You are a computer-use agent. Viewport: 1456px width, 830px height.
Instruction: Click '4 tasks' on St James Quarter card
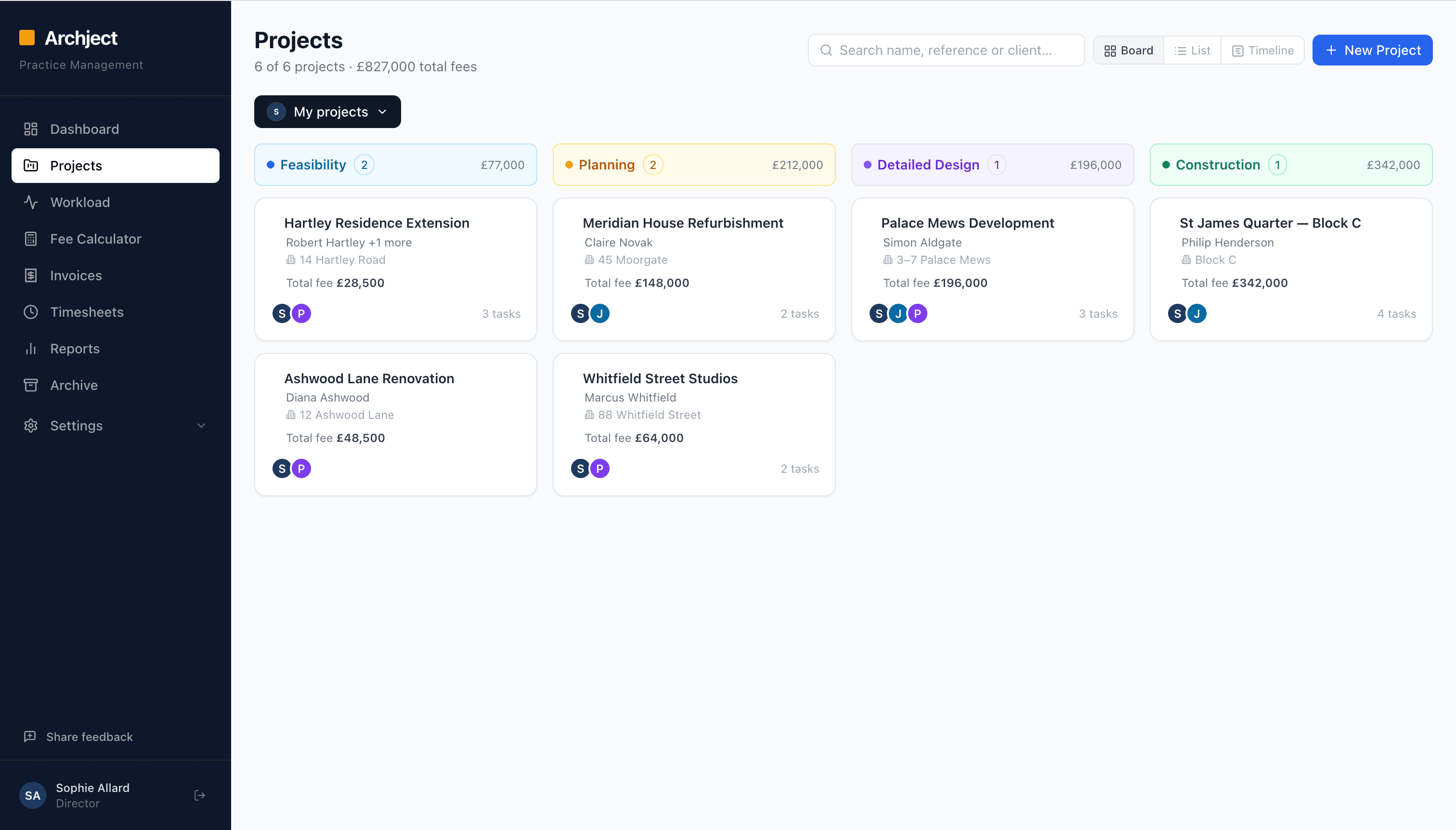click(1397, 313)
